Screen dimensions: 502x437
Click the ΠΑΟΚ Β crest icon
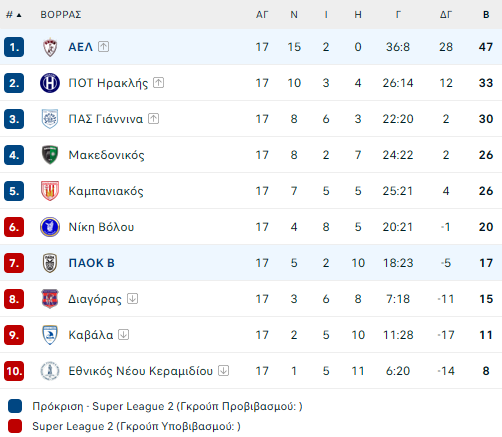[x=50, y=263]
